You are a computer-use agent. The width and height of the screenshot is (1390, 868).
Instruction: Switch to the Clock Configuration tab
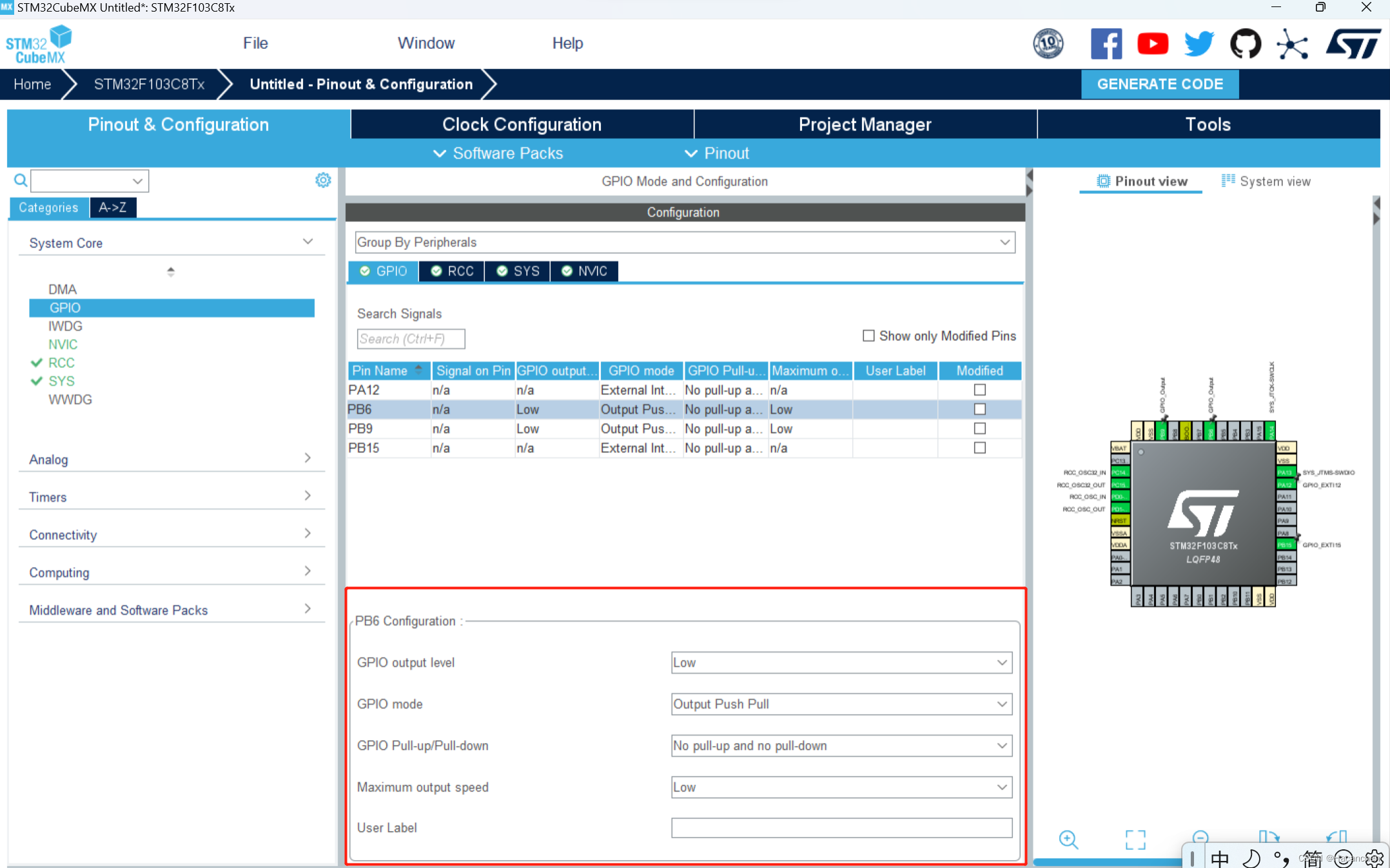click(x=522, y=124)
